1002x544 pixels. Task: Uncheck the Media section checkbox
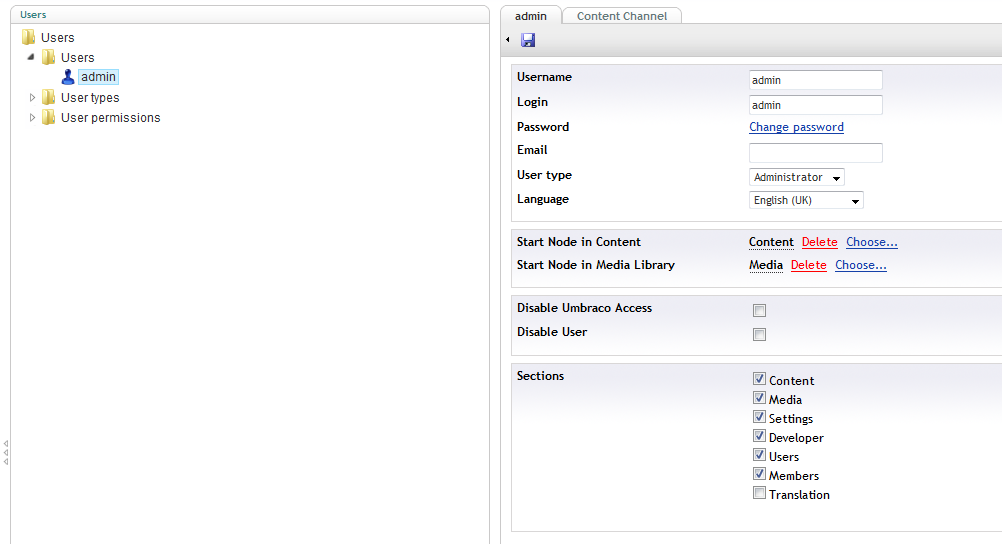coord(759,398)
